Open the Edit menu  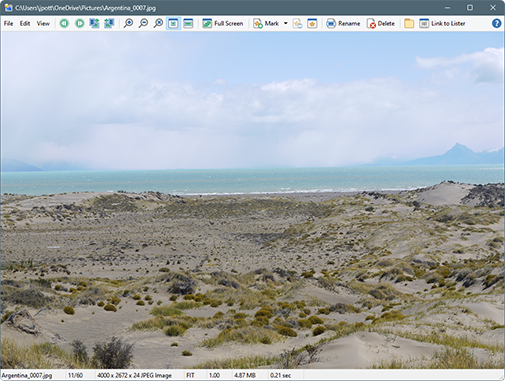[25, 23]
